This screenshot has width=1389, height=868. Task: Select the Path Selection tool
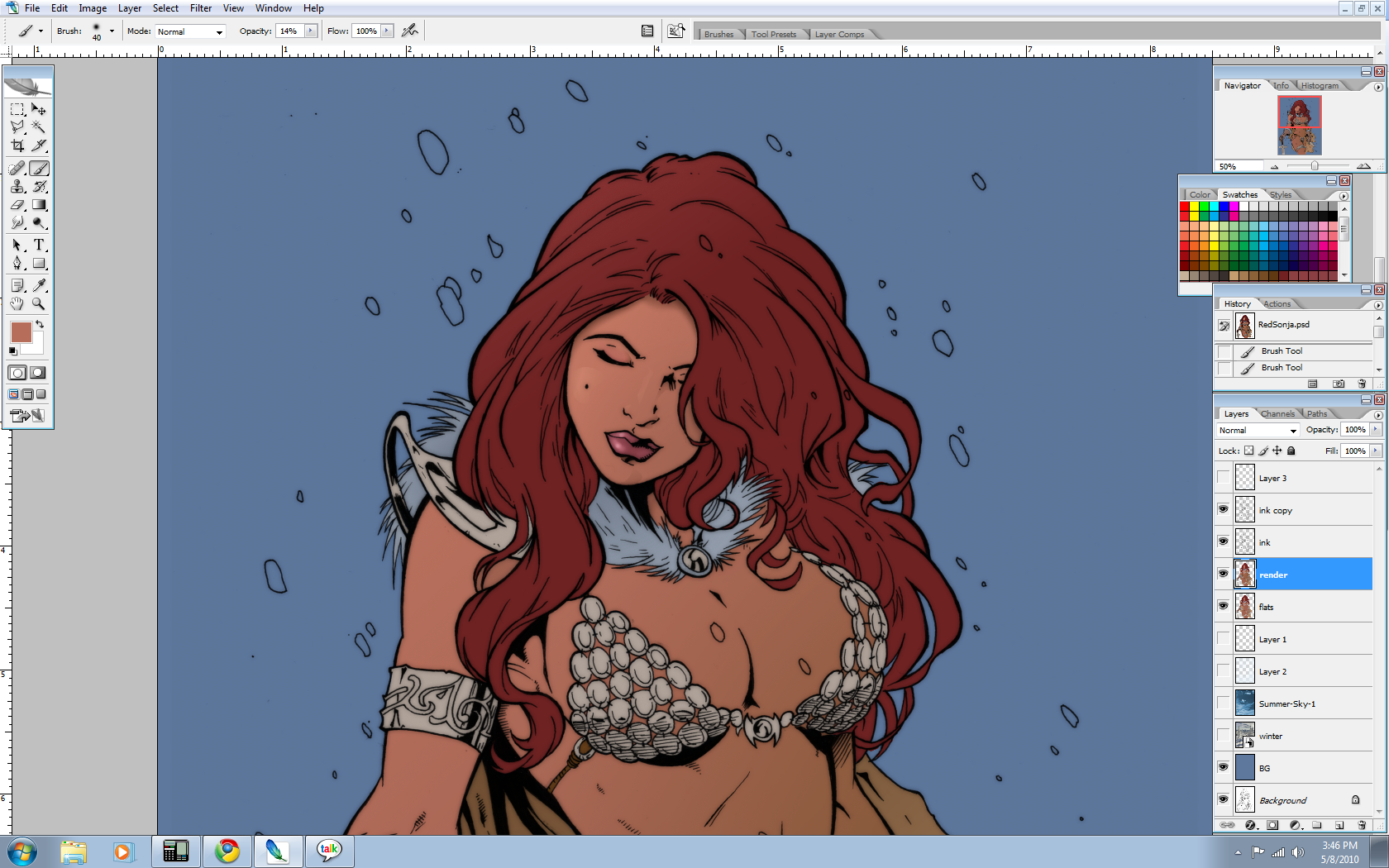[17, 245]
